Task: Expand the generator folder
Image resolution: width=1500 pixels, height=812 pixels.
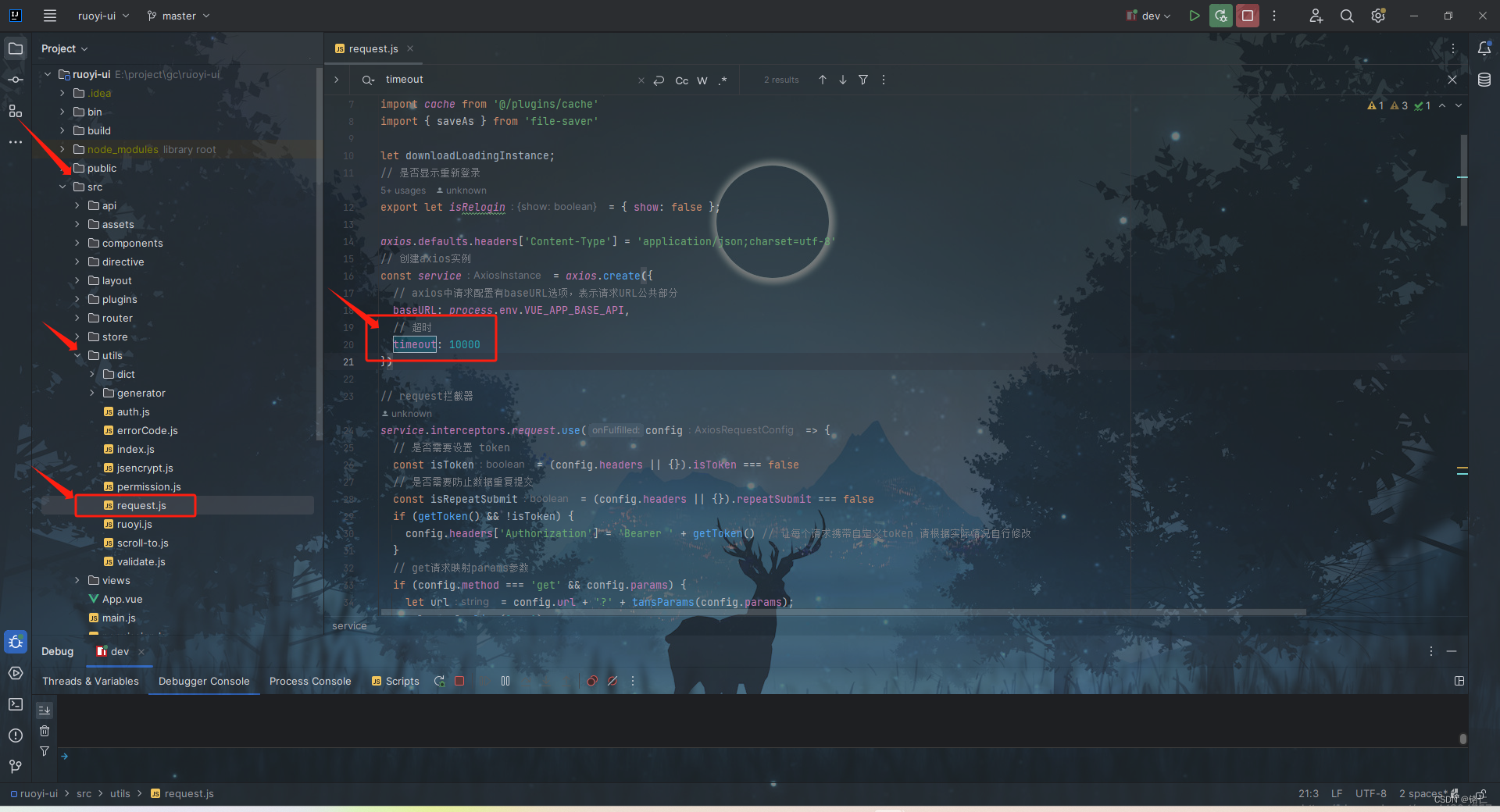Action: tap(92, 393)
